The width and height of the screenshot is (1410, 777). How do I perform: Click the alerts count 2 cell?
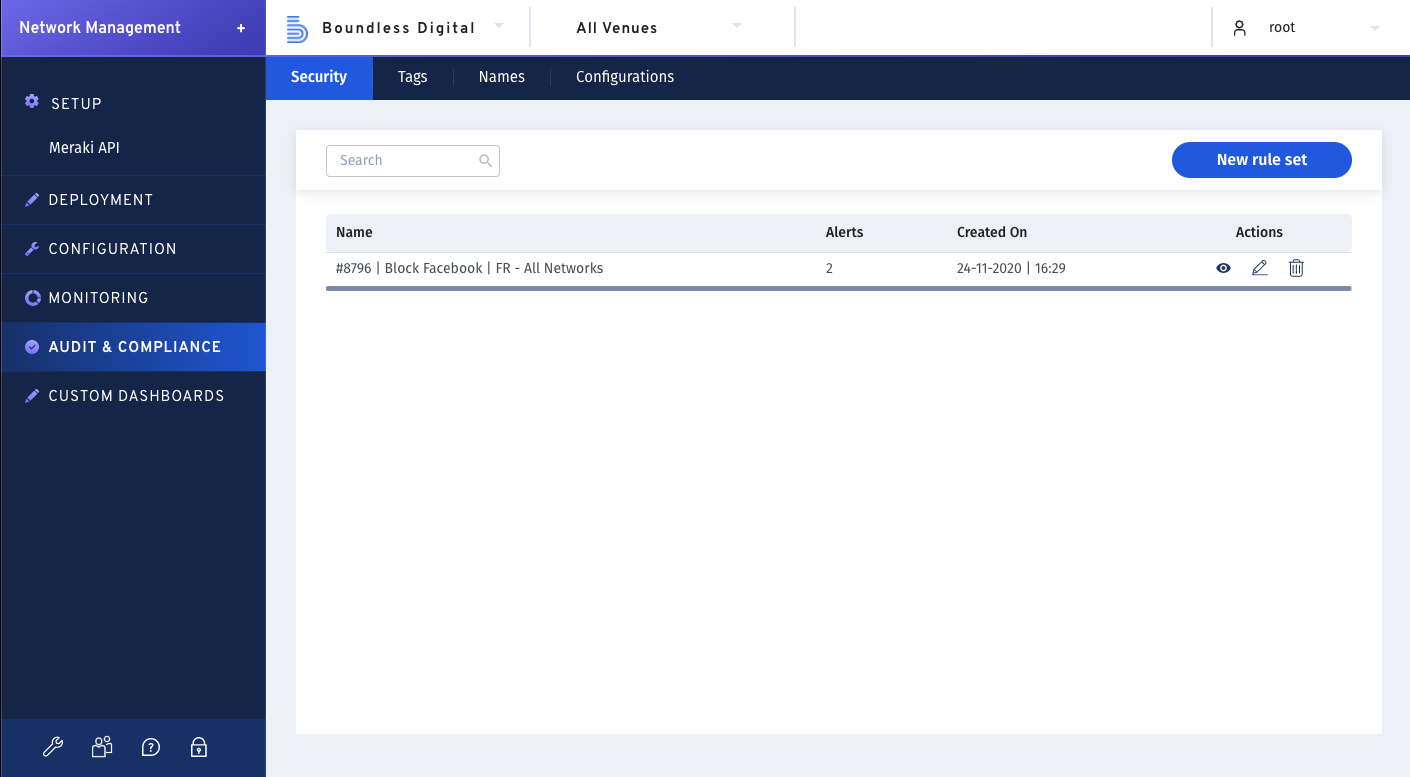tap(829, 268)
